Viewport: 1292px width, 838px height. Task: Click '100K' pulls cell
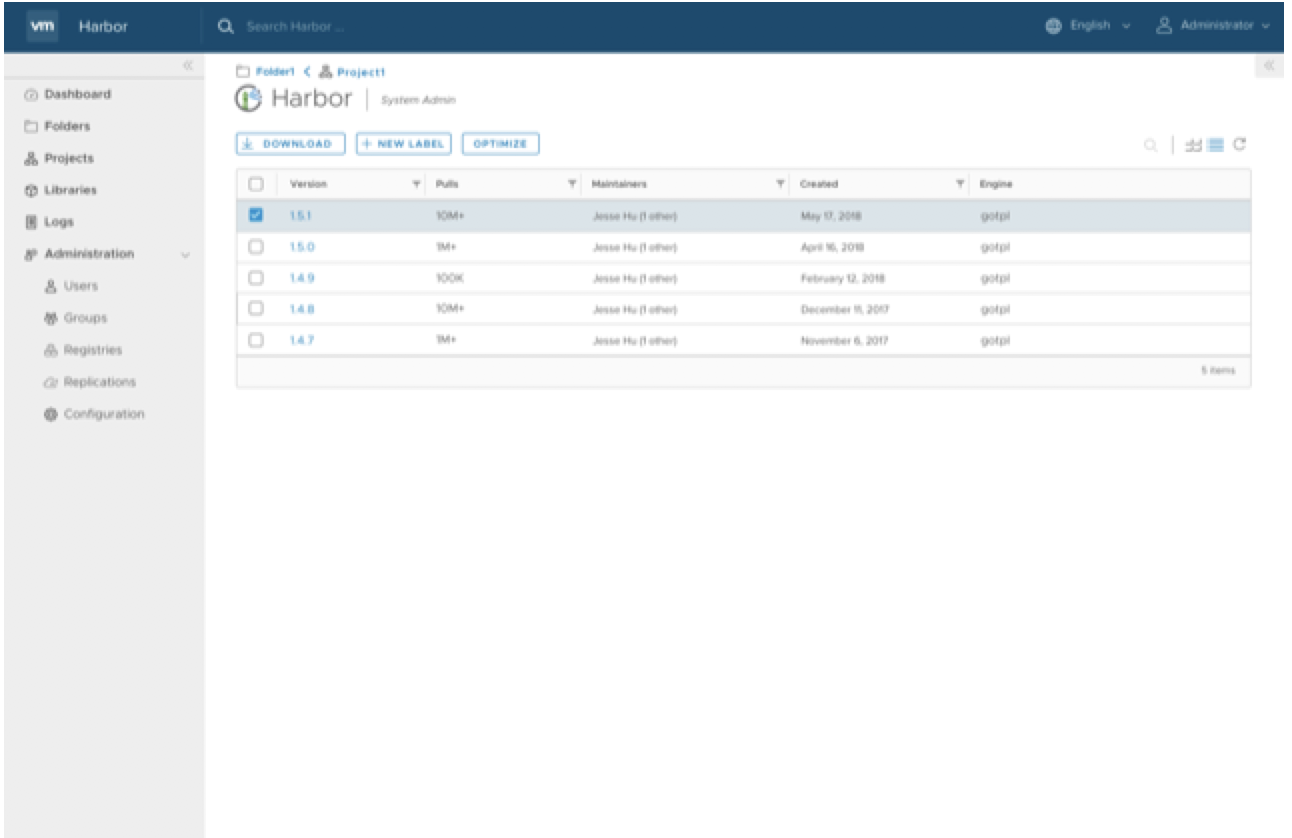coord(449,278)
